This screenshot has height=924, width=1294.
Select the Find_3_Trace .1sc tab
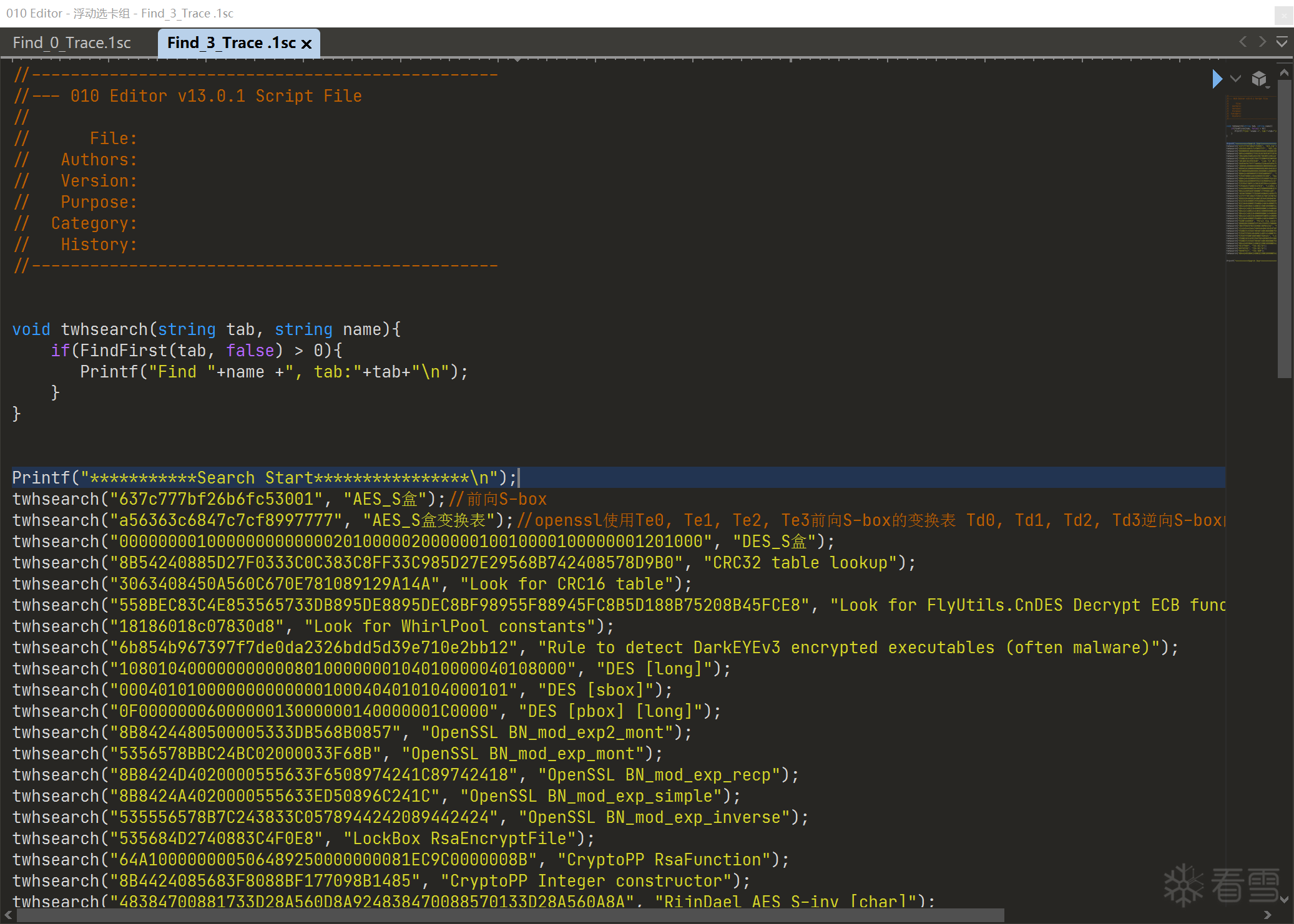231,43
